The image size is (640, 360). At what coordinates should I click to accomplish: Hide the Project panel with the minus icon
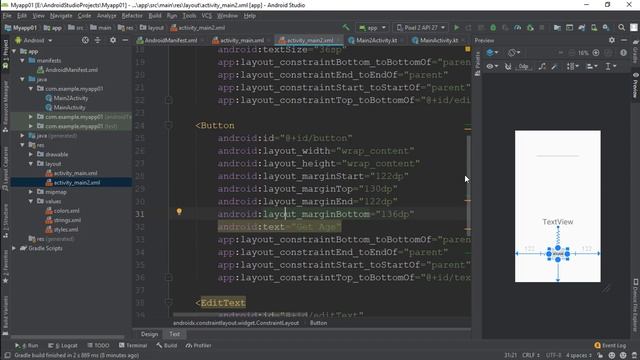tap(125, 40)
